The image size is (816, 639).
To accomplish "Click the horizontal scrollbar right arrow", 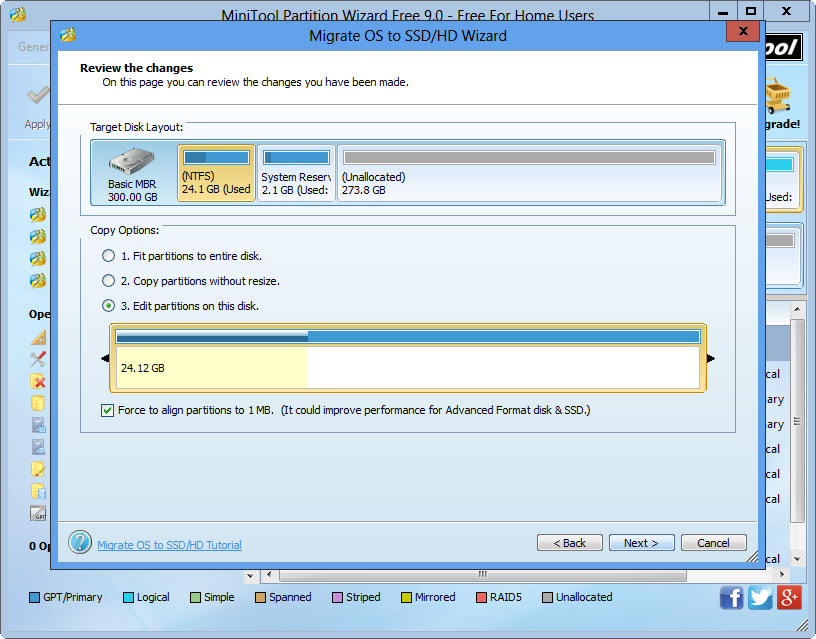I will click(782, 574).
